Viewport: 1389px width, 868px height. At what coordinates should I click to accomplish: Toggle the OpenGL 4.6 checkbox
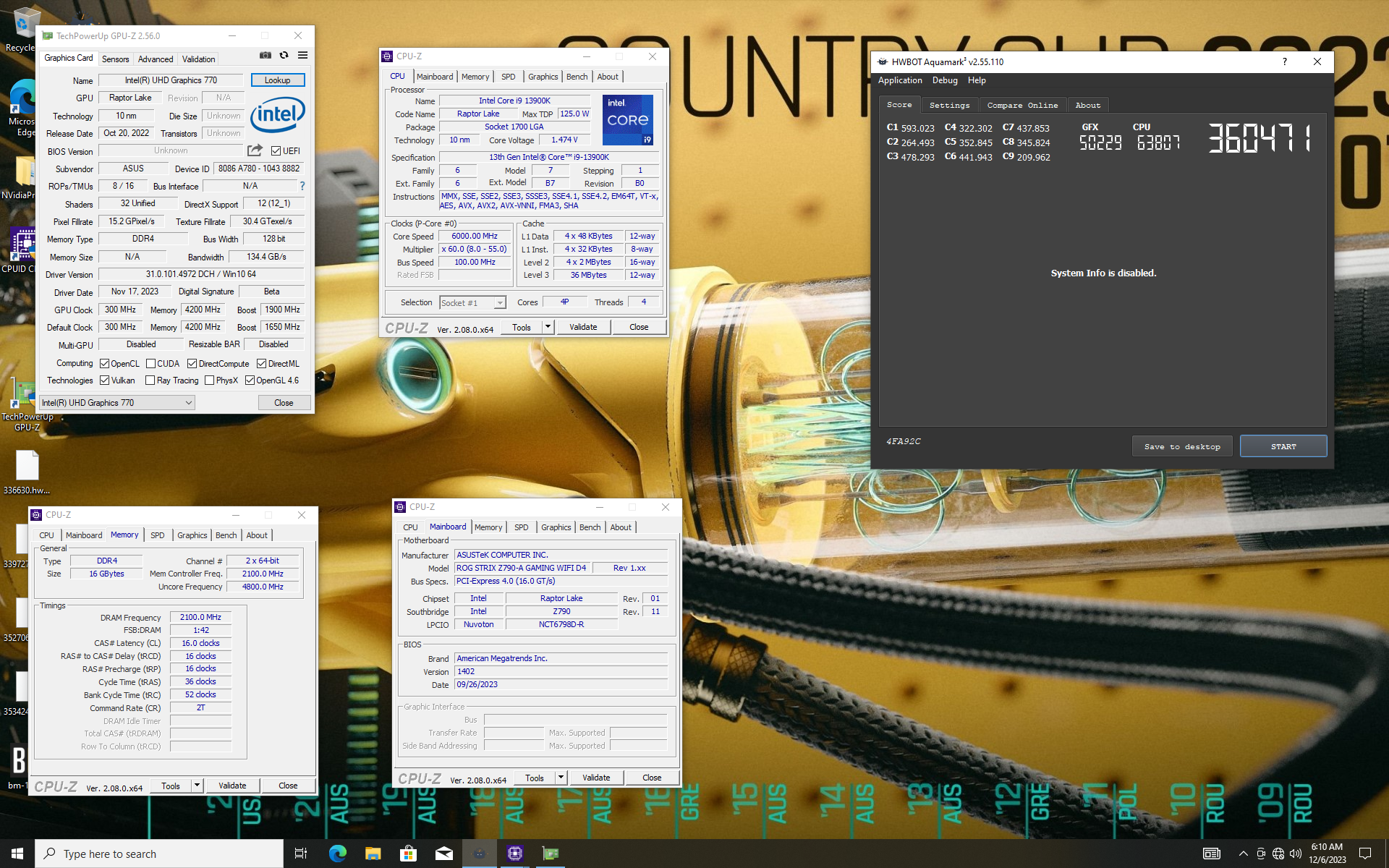coord(250,380)
